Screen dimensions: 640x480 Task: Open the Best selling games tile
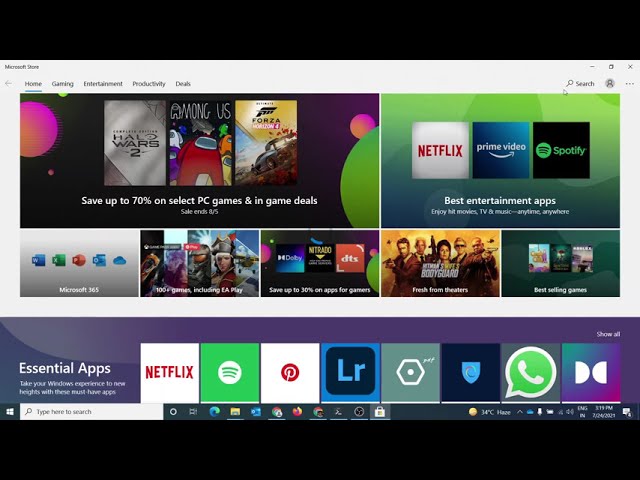pyautogui.click(x=561, y=263)
